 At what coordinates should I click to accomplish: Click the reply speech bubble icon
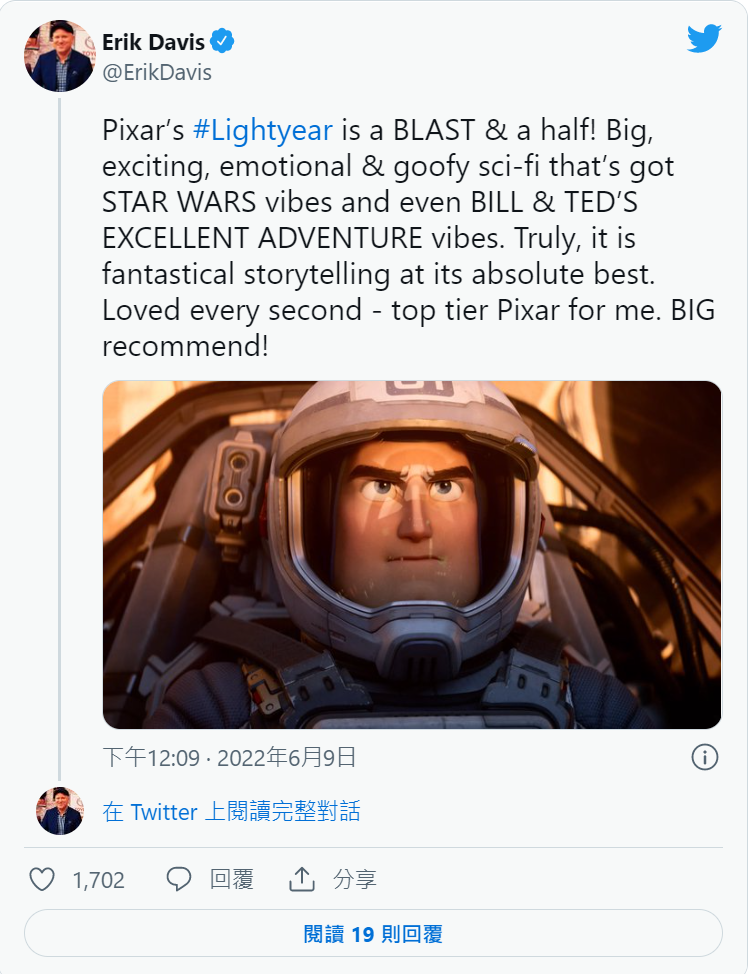(x=179, y=879)
